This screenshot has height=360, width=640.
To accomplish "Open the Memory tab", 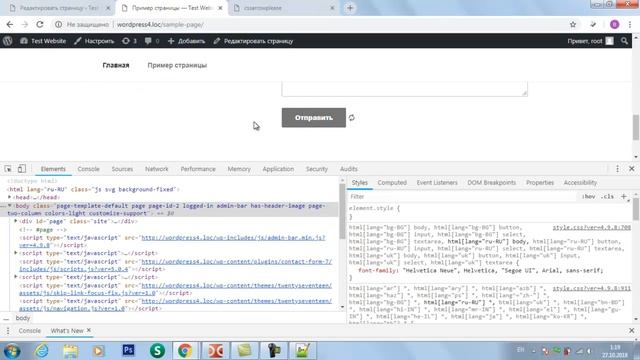I will pyautogui.click(x=239, y=169).
